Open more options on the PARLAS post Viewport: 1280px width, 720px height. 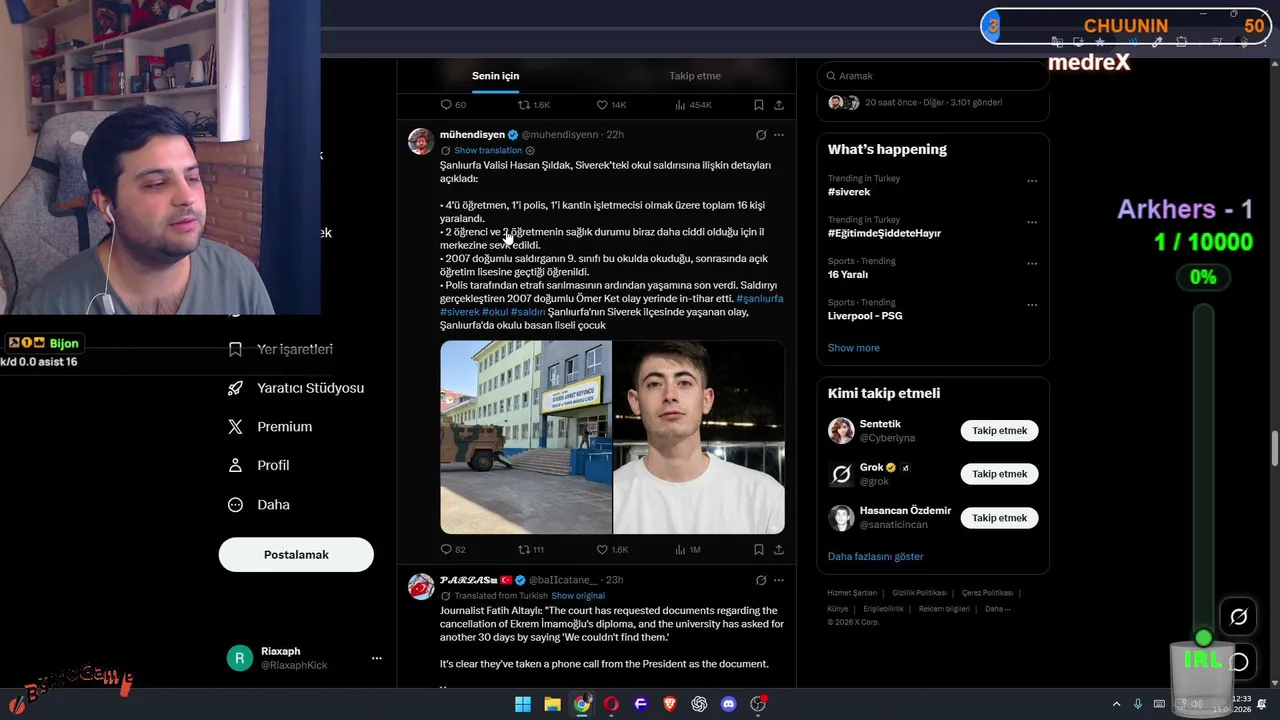pyautogui.click(x=779, y=580)
